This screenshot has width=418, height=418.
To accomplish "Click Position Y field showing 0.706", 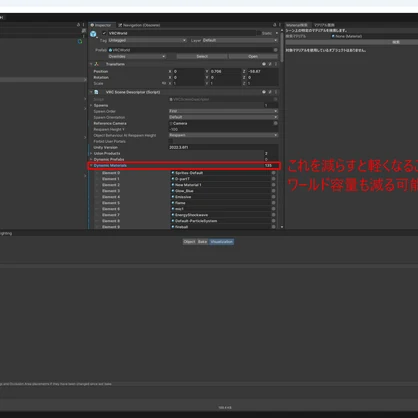I will [x=225, y=71].
